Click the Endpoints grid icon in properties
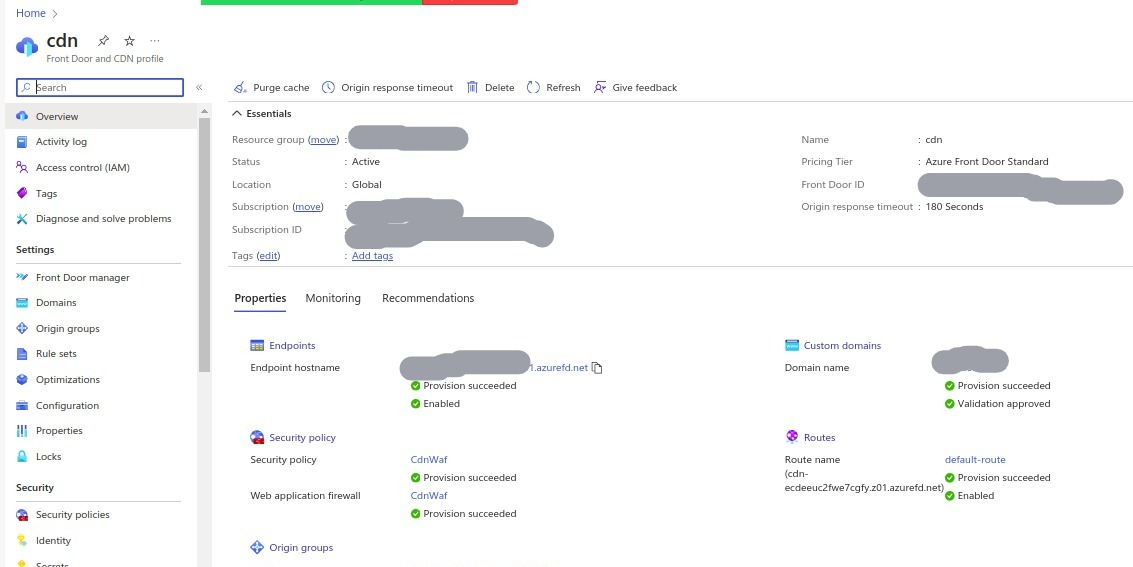The image size is (1133, 567). click(257, 346)
